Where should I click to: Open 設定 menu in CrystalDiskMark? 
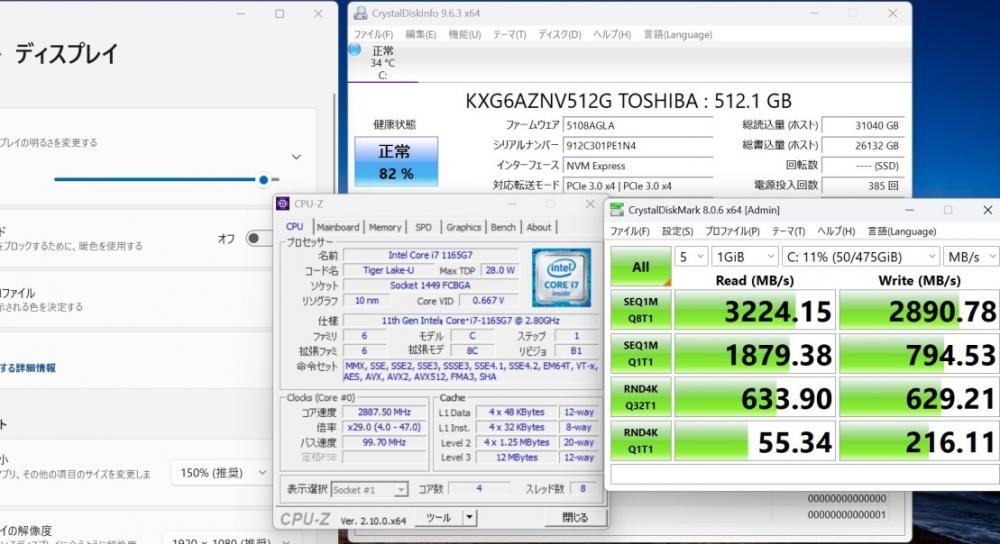tap(677, 232)
